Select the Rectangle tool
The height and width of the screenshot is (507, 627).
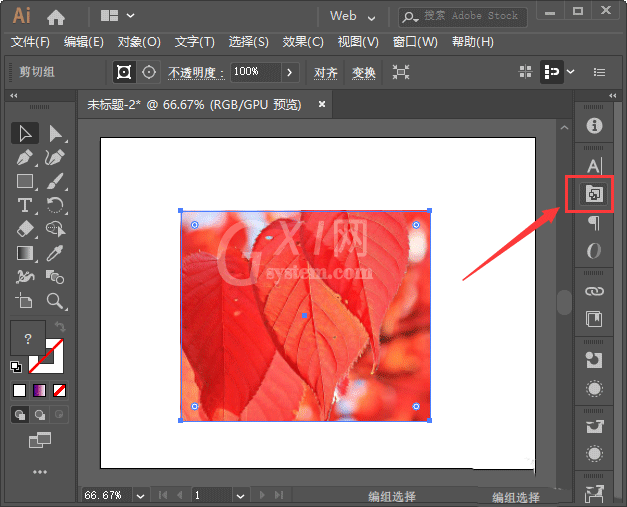pyautogui.click(x=25, y=182)
